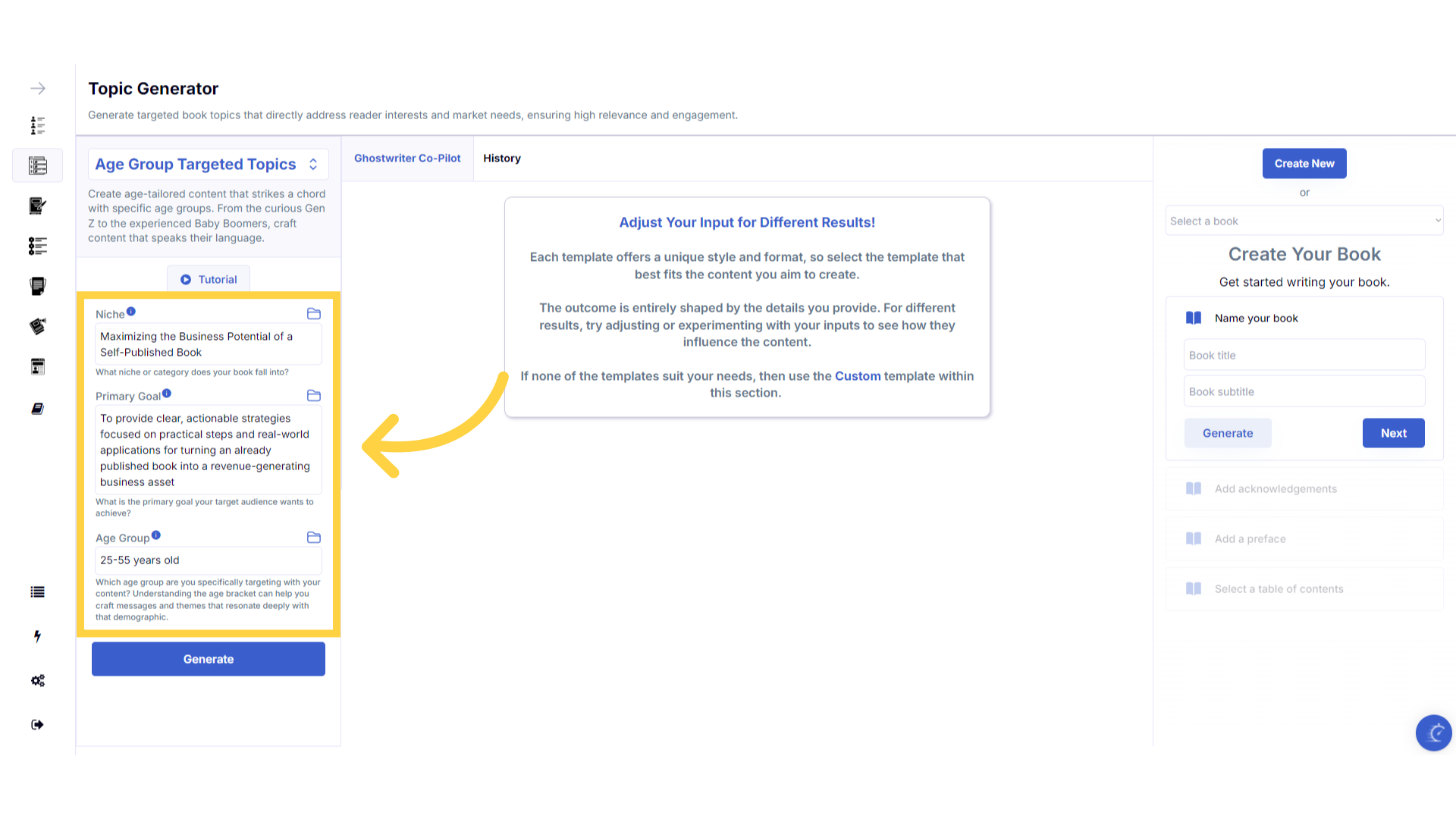Image resolution: width=1456 pixels, height=819 pixels.
Task: Select the Ghostwriter Co-Pilot tab
Action: coord(407,158)
